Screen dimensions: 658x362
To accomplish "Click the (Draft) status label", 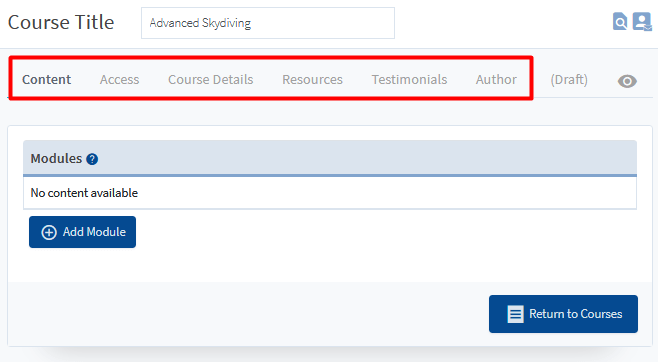I will click(x=569, y=79).
